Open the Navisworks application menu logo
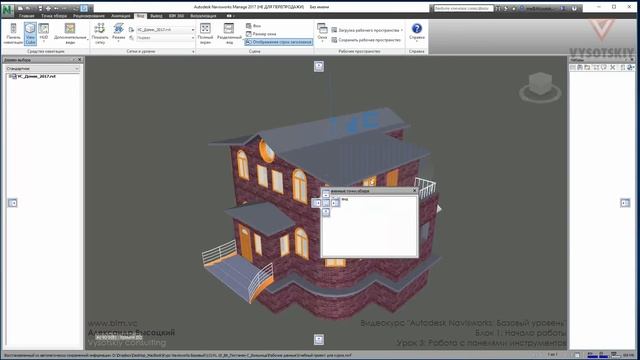 coord(7,10)
